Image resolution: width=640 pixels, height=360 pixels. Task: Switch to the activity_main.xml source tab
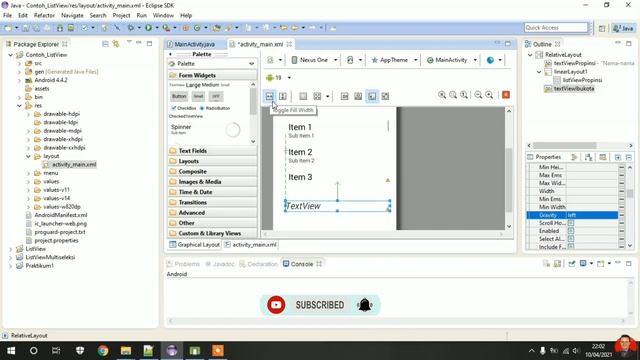pyautogui.click(x=251, y=245)
